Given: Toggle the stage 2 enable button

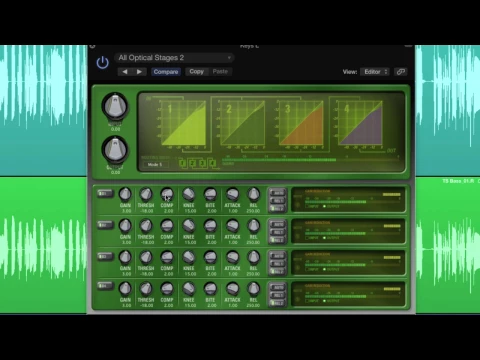Looking at the screenshot, I should 105,225.
